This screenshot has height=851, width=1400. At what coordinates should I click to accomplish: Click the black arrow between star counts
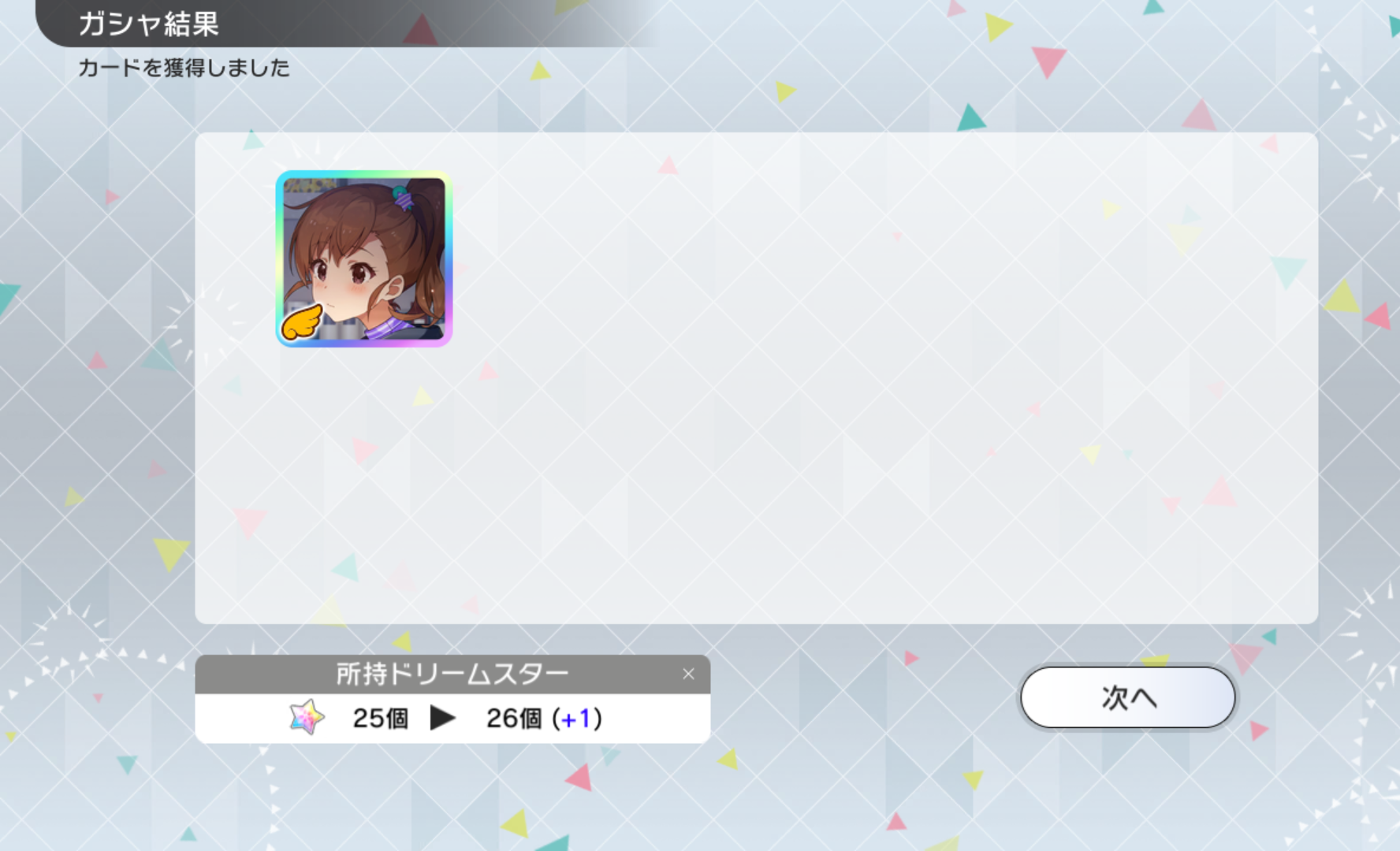click(x=442, y=718)
